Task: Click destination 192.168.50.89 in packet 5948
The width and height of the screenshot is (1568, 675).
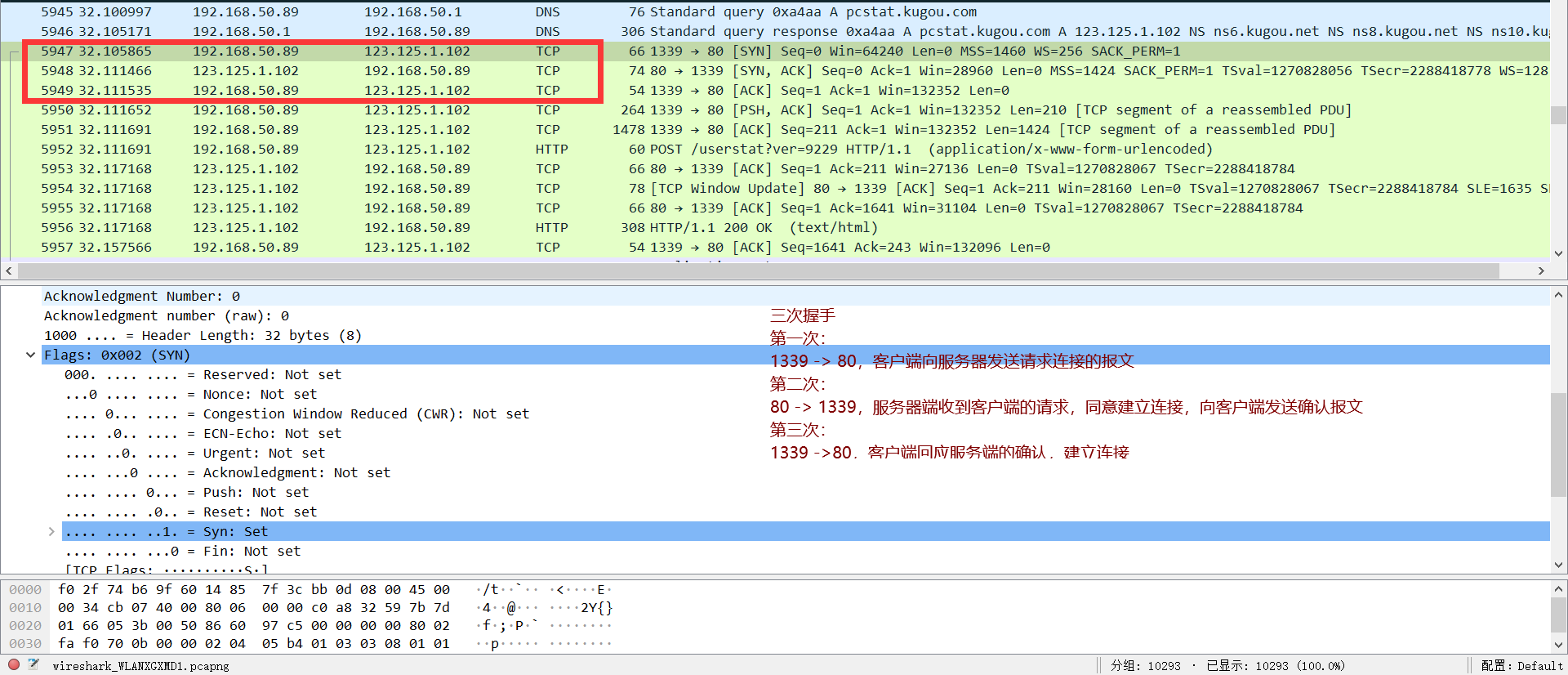Action: (x=417, y=70)
